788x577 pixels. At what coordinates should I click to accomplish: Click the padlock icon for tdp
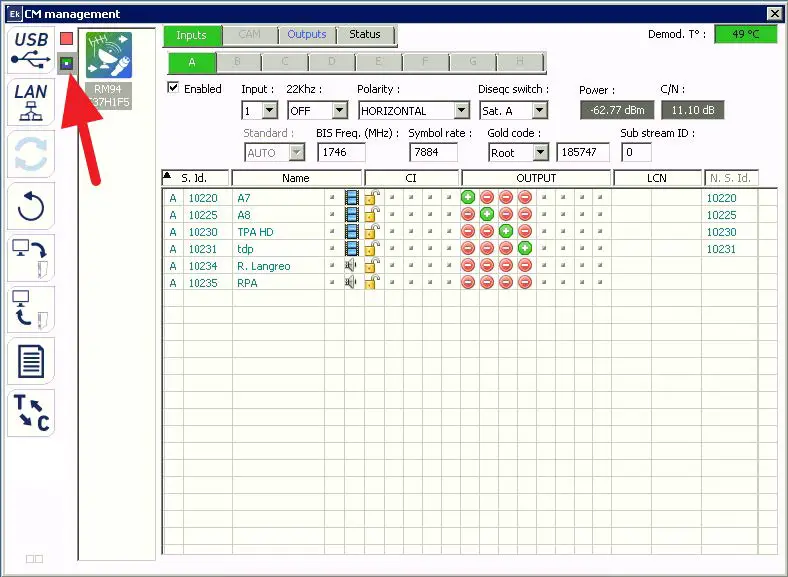(372, 248)
